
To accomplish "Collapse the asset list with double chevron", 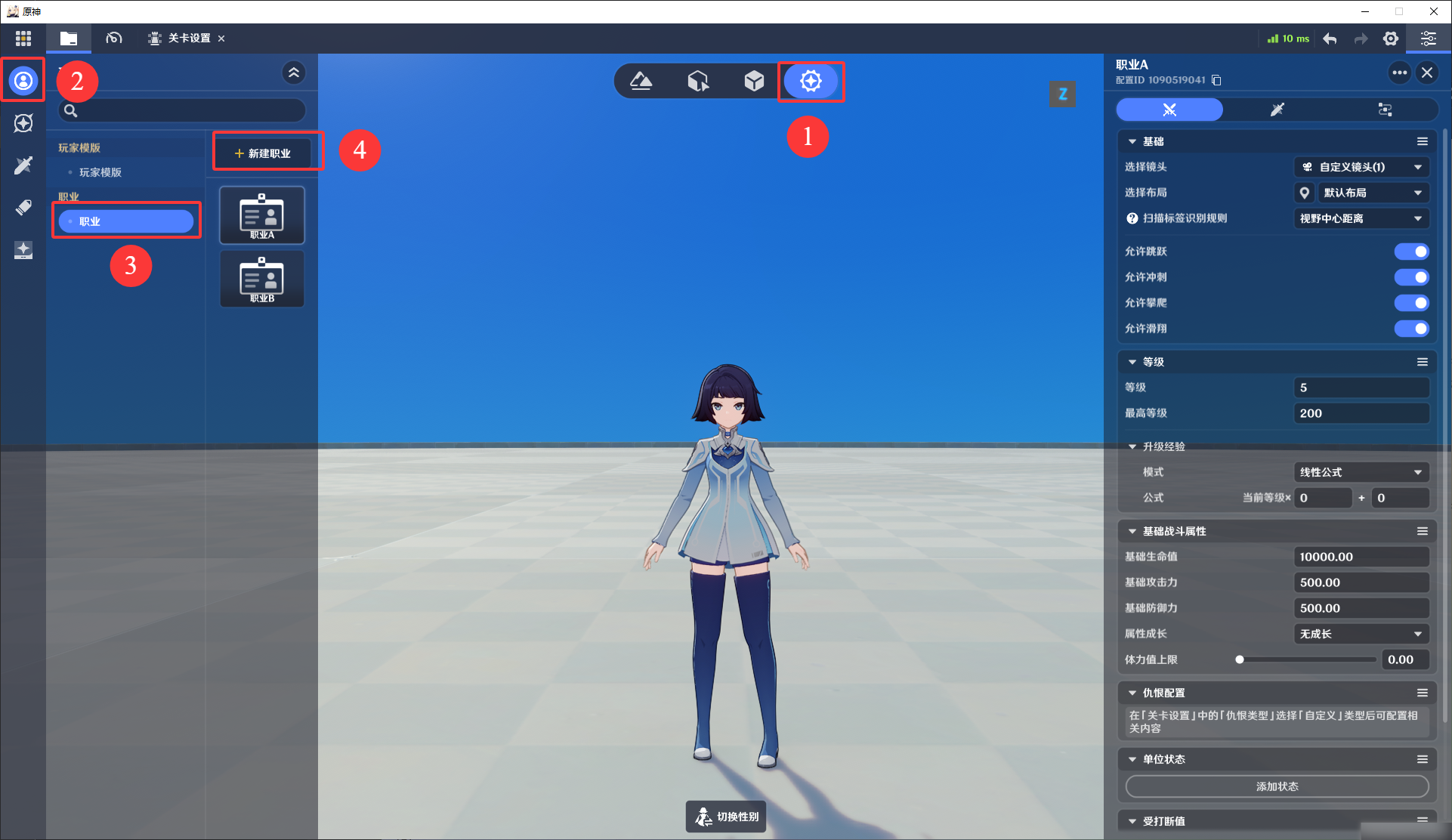I will coord(294,73).
